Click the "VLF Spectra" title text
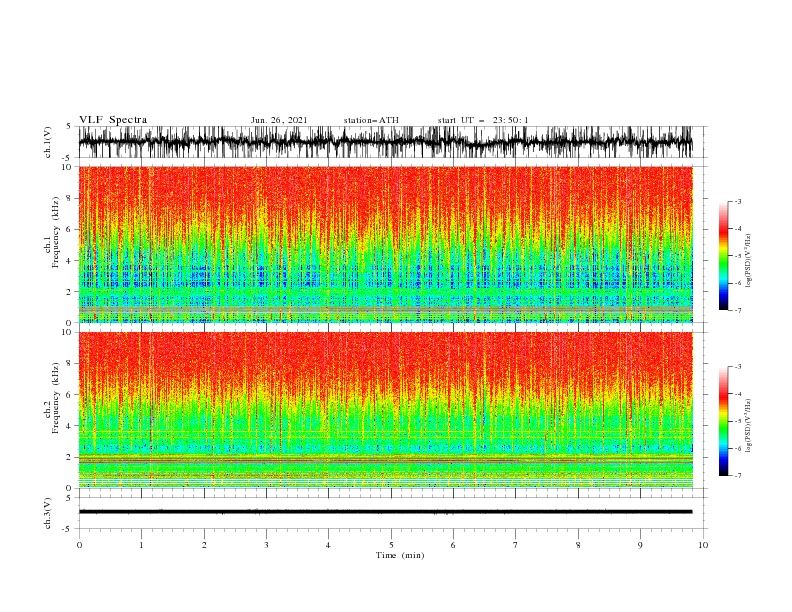Image resolution: width=792 pixels, height=612 pixels. pos(113,120)
